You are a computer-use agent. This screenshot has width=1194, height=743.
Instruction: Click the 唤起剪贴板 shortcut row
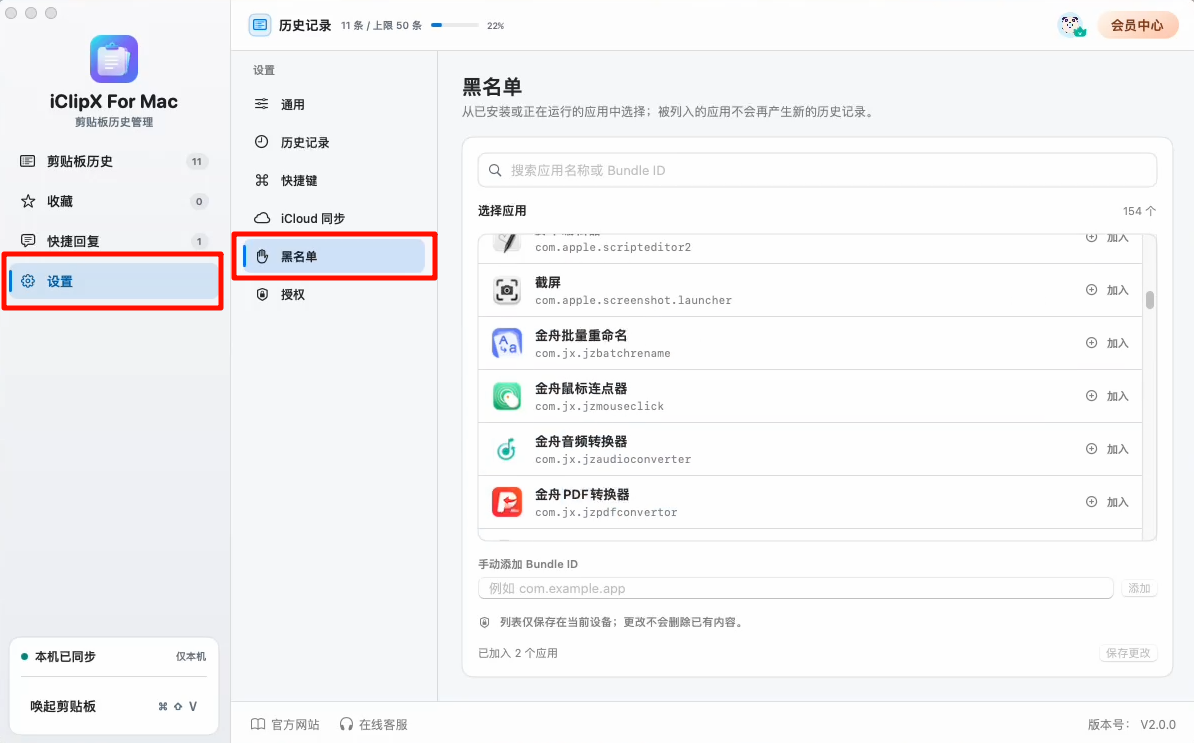point(113,706)
